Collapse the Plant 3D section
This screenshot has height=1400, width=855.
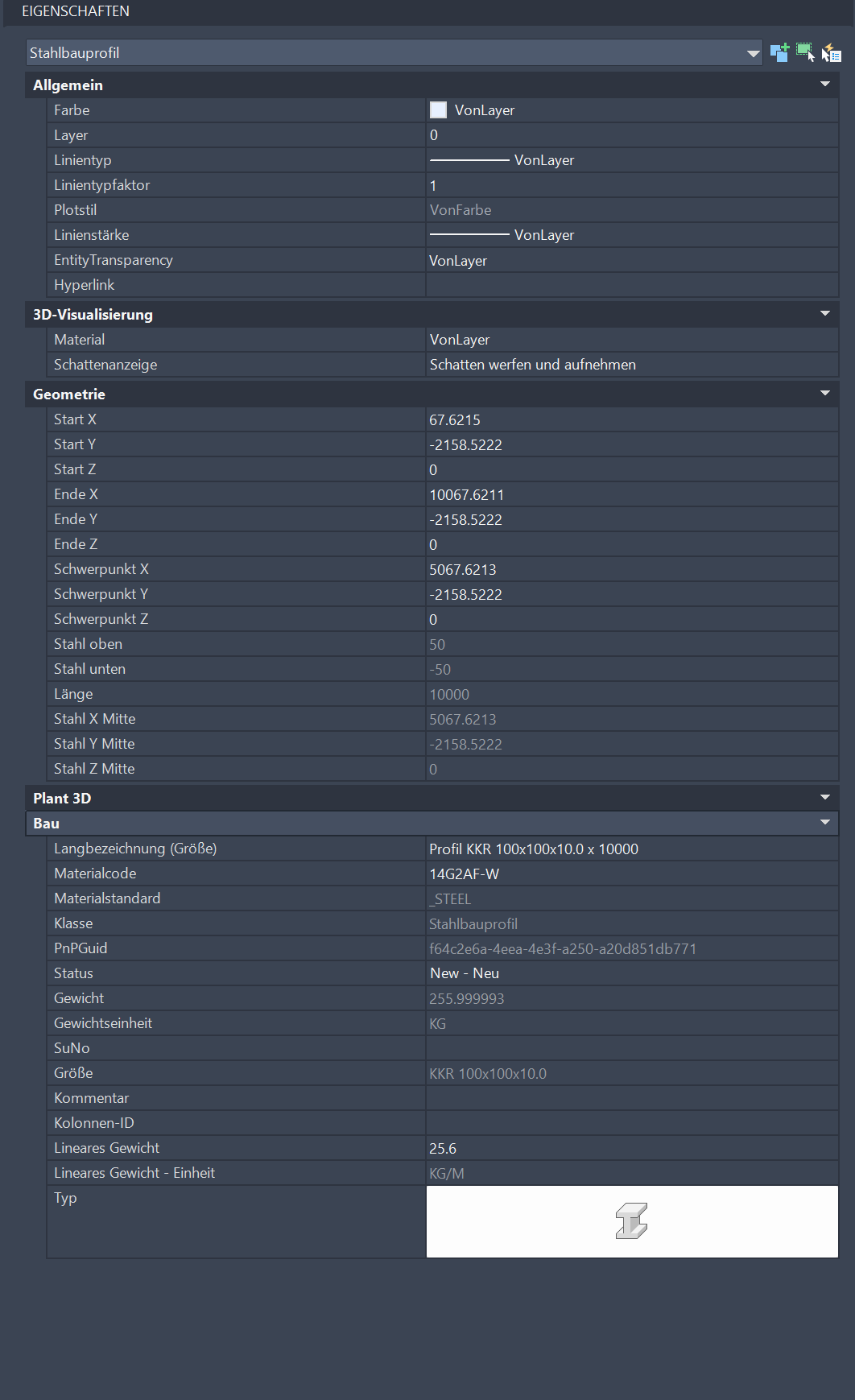coord(824,798)
